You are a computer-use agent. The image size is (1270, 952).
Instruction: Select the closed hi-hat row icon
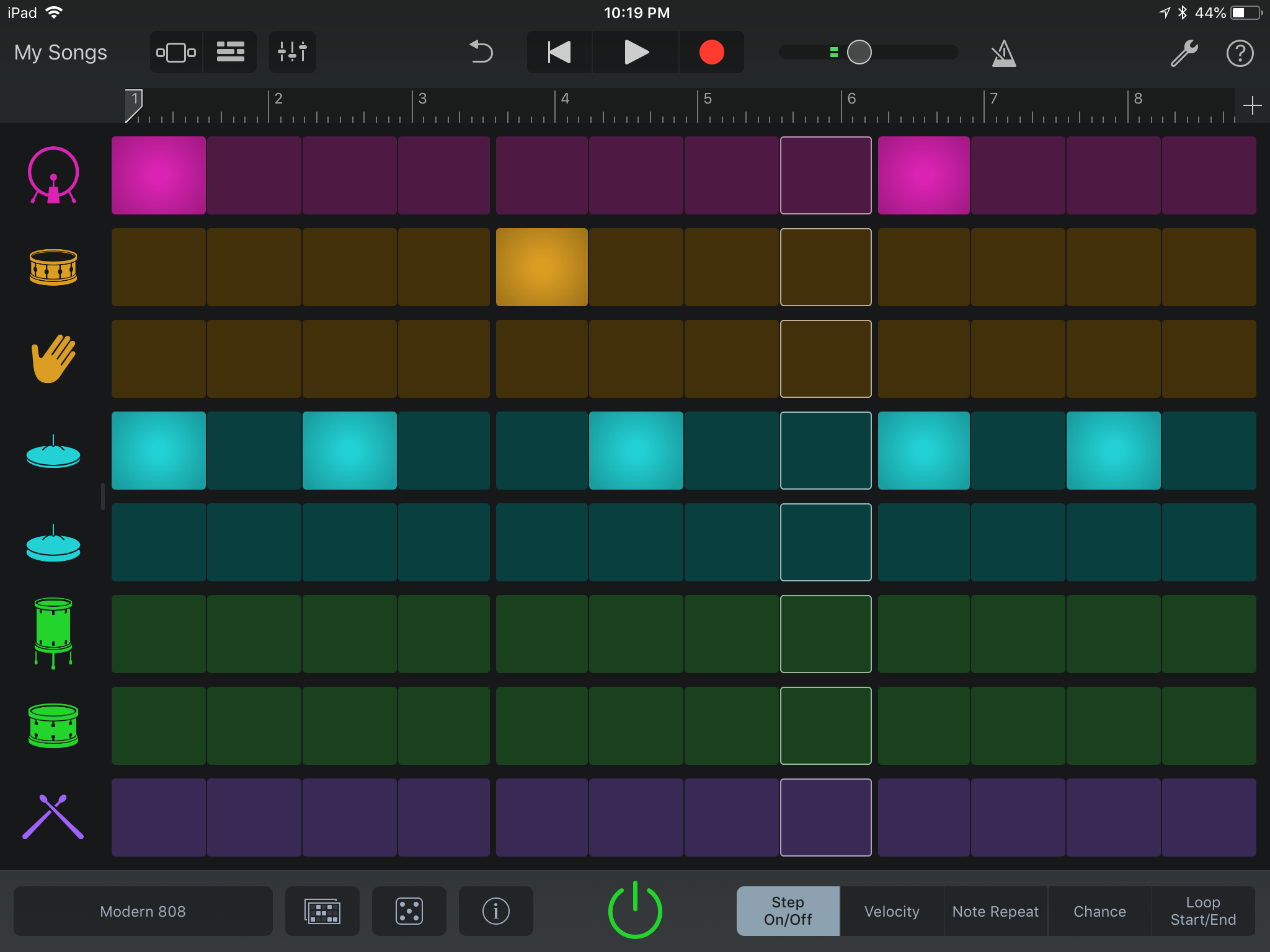click(x=53, y=451)
